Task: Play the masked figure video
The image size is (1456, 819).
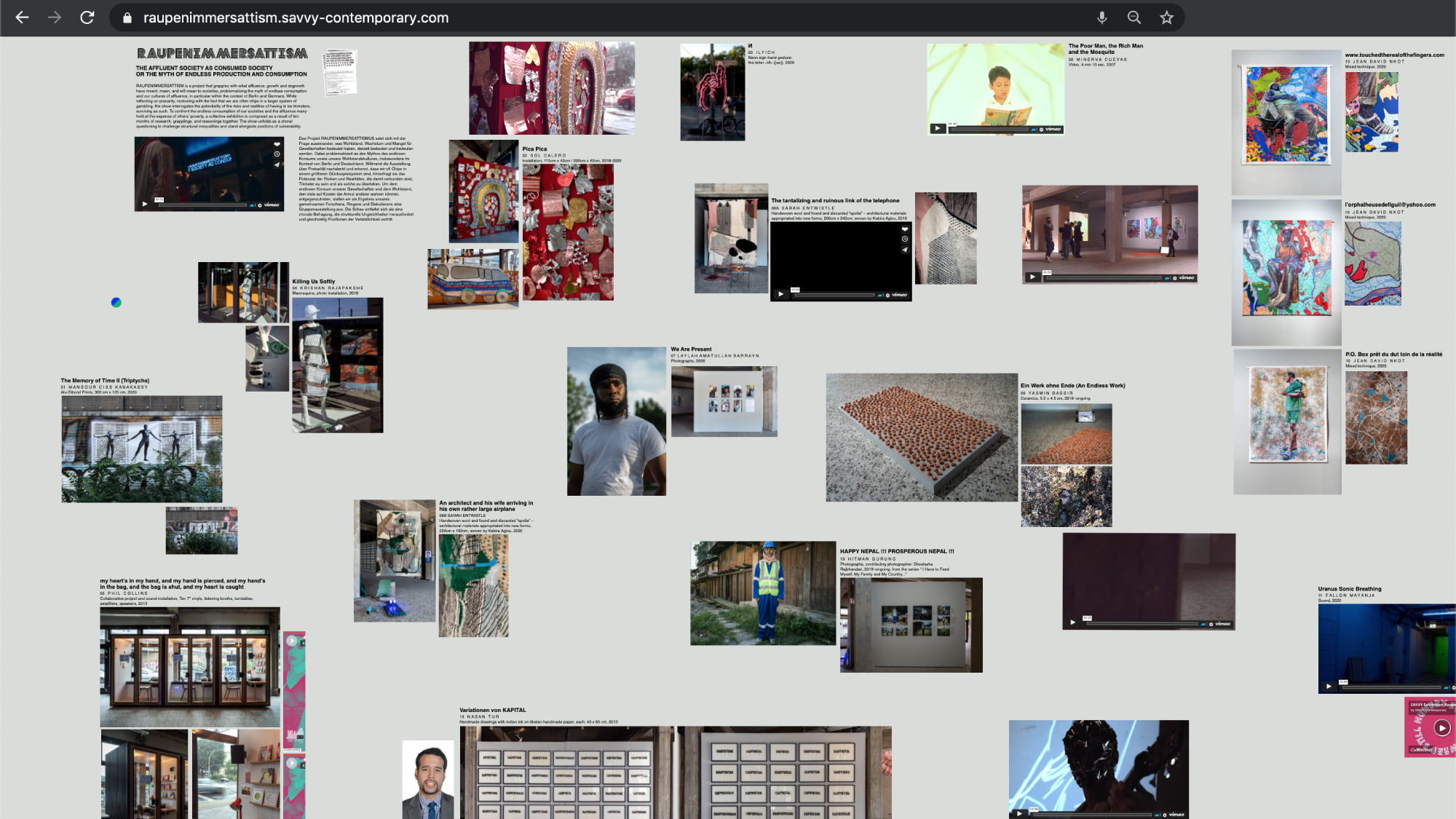Action: (x=1019, y=814)
